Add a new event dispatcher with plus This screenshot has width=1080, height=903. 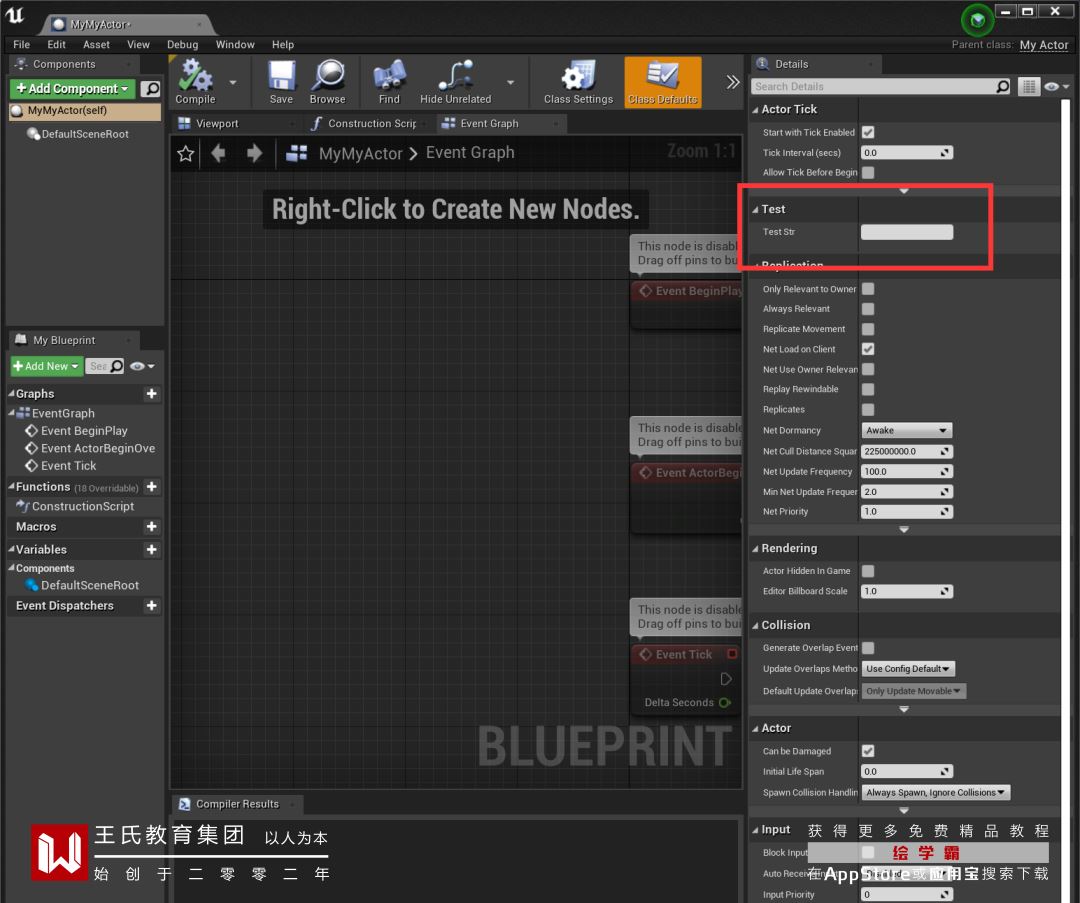click(x=152, y=605)
